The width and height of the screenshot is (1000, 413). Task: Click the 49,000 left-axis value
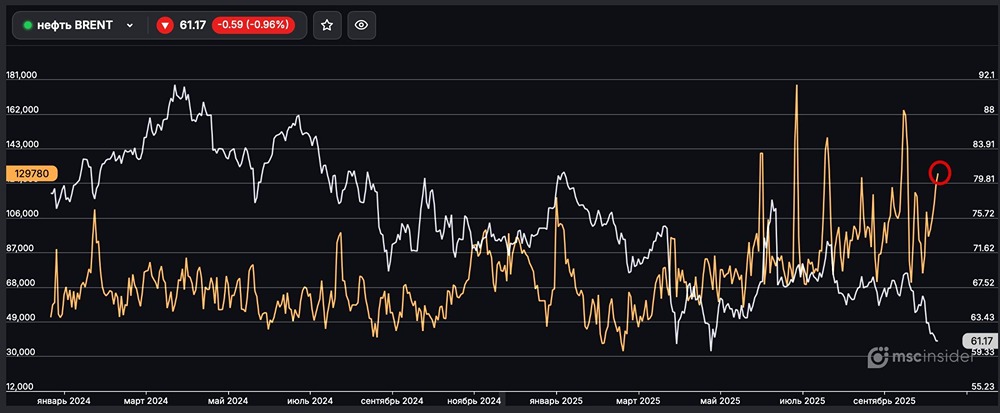coord(22,318)
